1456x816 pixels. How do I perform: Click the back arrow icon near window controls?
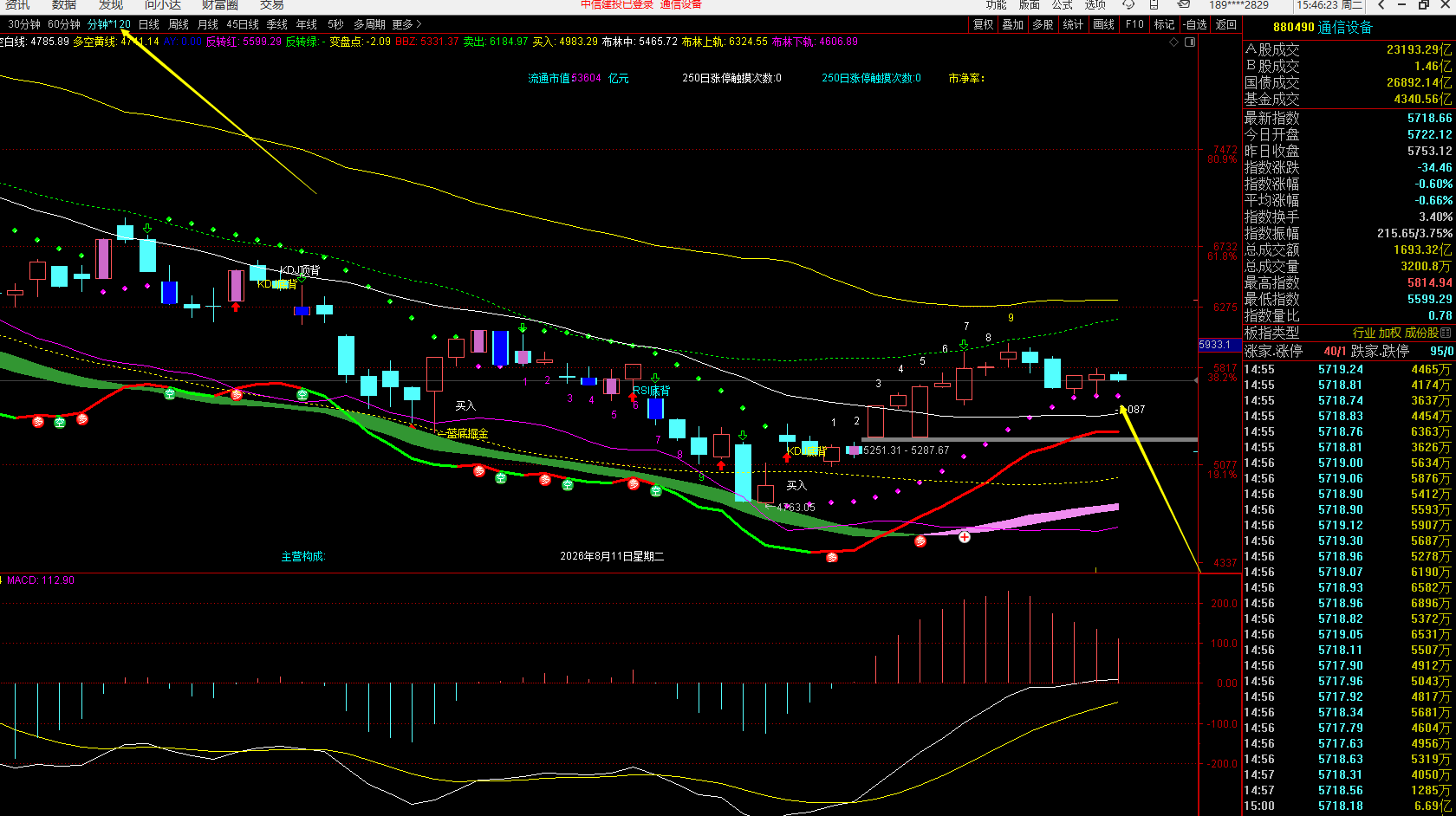pyautogui.click(x=1381, y=5)
